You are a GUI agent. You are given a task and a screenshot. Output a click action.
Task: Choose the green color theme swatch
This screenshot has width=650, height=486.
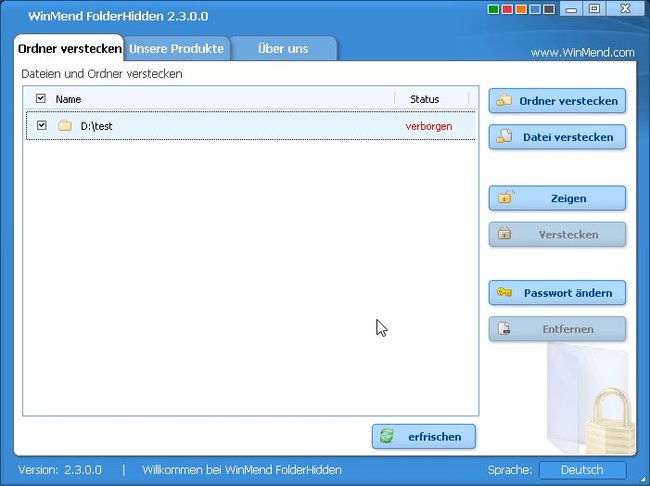(493, 9)
